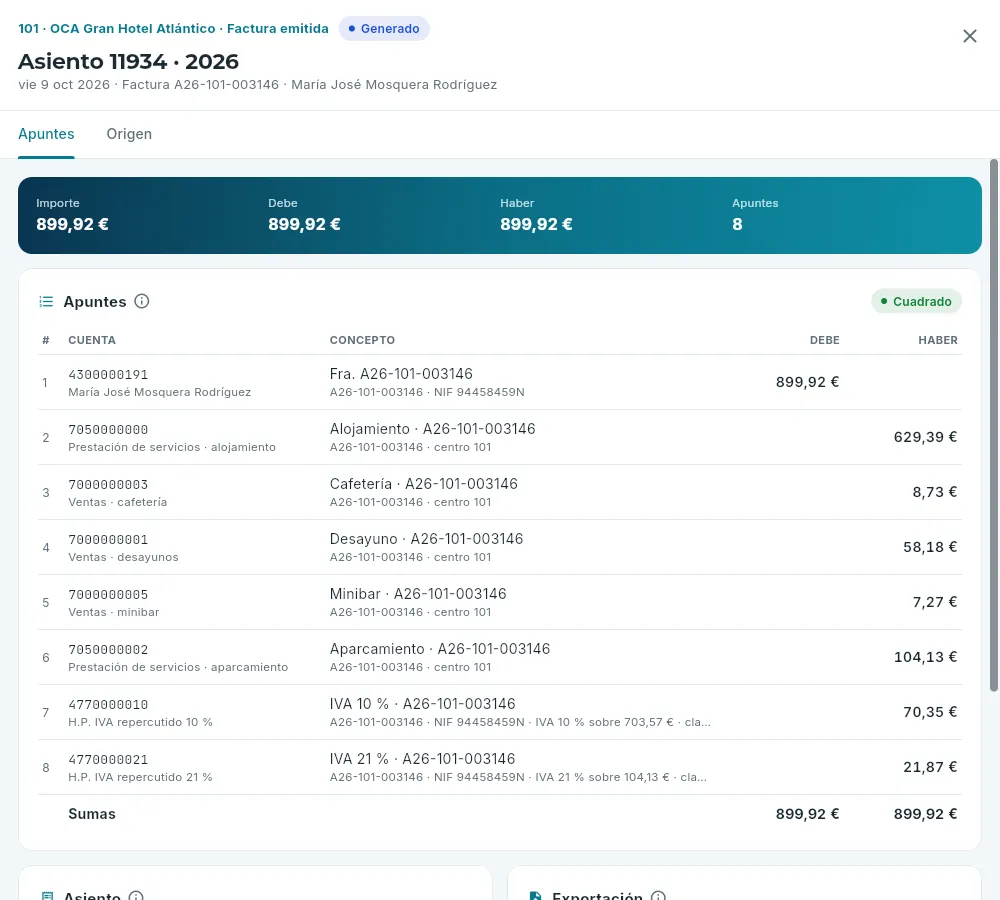Click the 8,73 € haber amount
Screen dimensions: 1000x900
[x=934, y=492]
